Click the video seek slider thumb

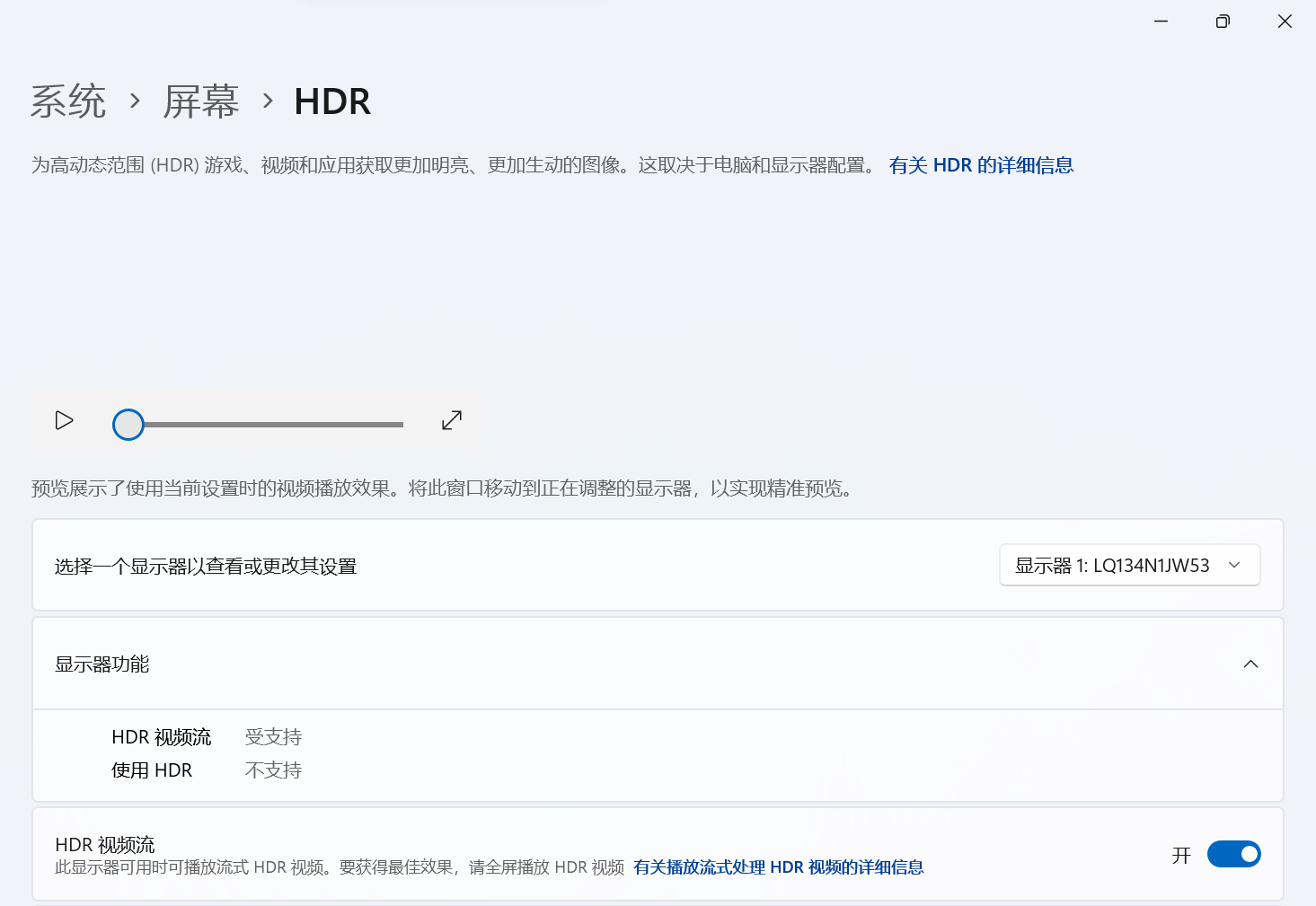(x=128, y=425)
